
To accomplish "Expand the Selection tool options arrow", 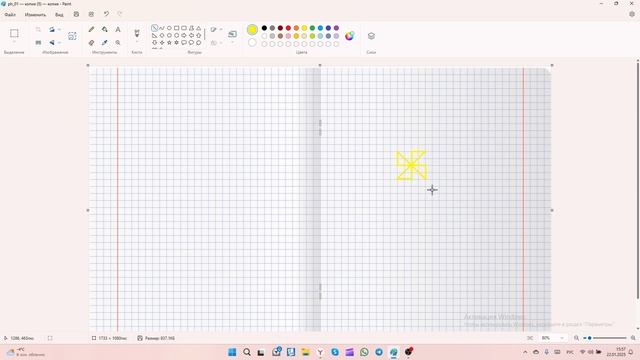I will click(14, 42).
